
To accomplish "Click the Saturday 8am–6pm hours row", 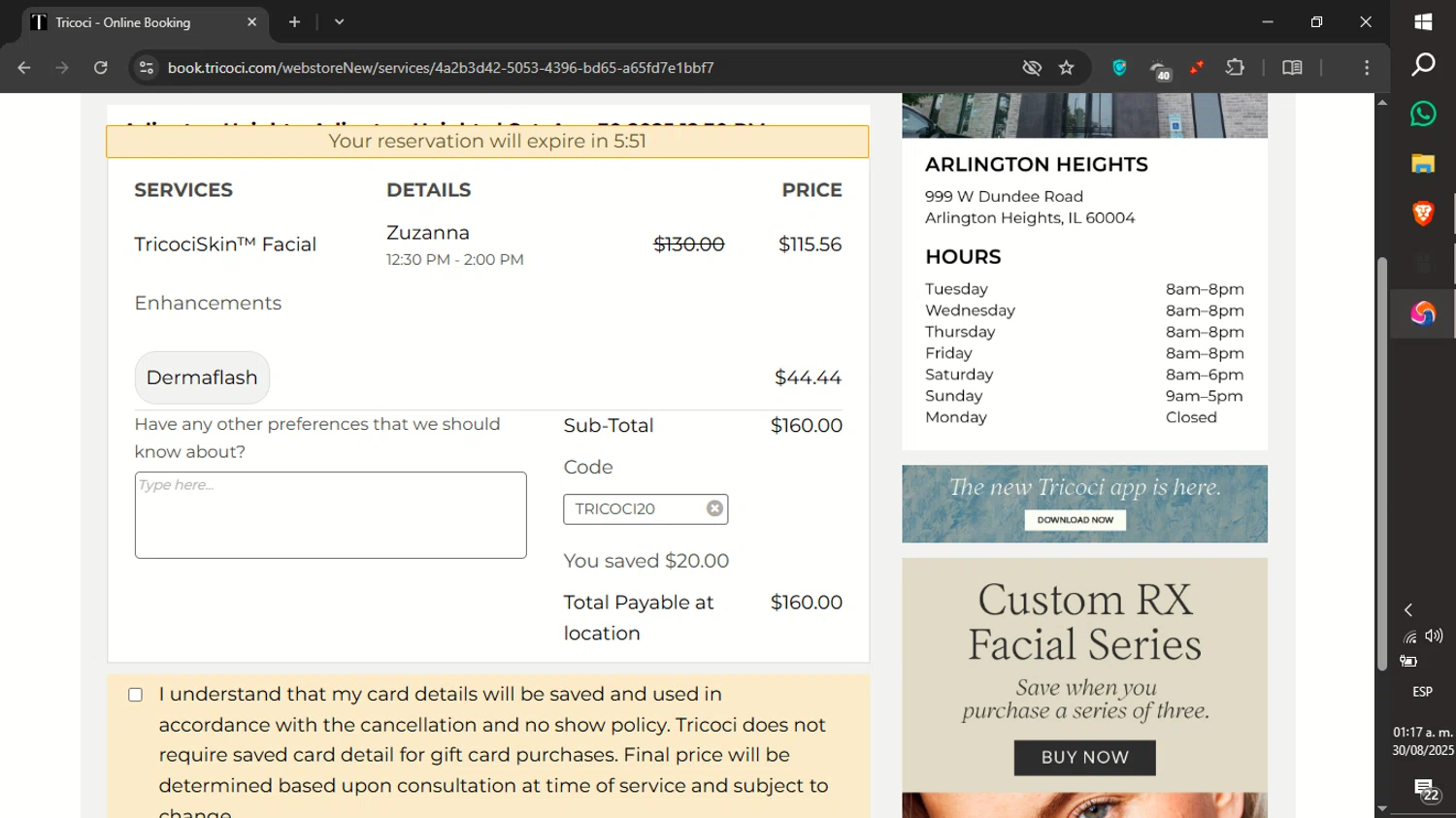I will [x=1084, y=375].
